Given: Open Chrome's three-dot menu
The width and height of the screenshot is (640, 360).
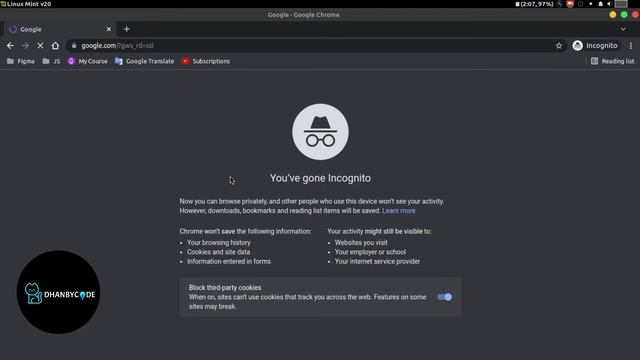Looking at the screenshot, I should 631,46.
